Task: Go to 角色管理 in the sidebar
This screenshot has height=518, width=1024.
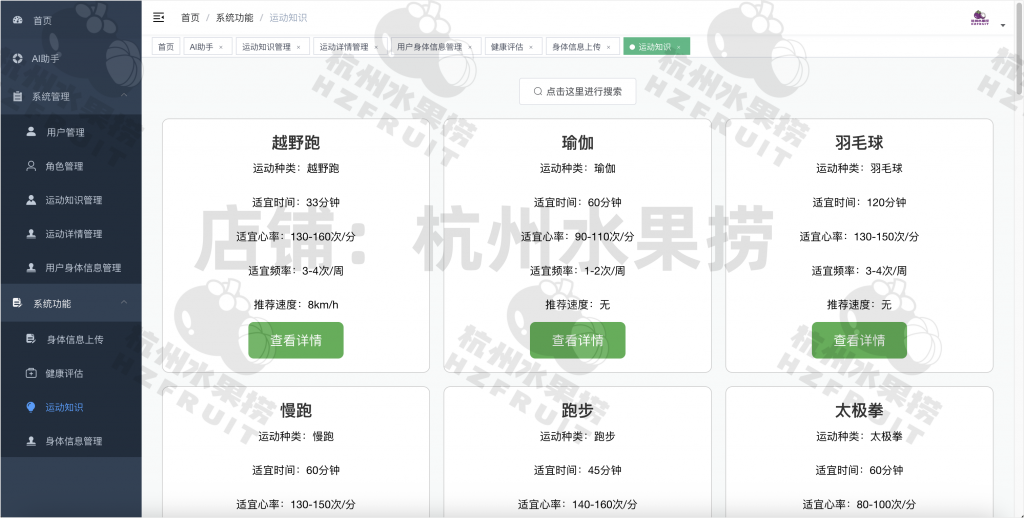Action: pyautogui.click(x=71, y=166)
